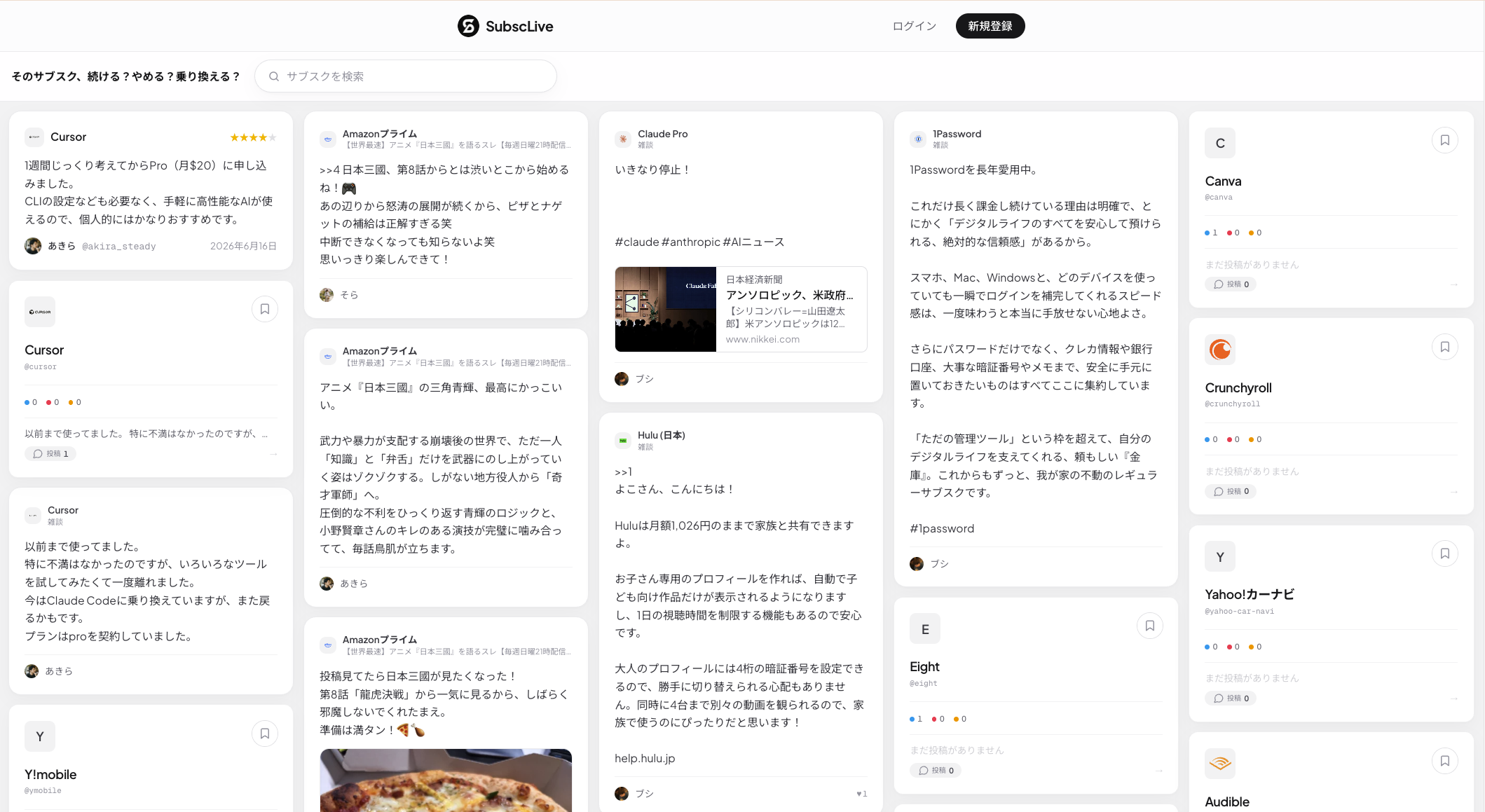The image size is (1485, 812).
Task: Click the "Audible" service name
Action: 1226,802
